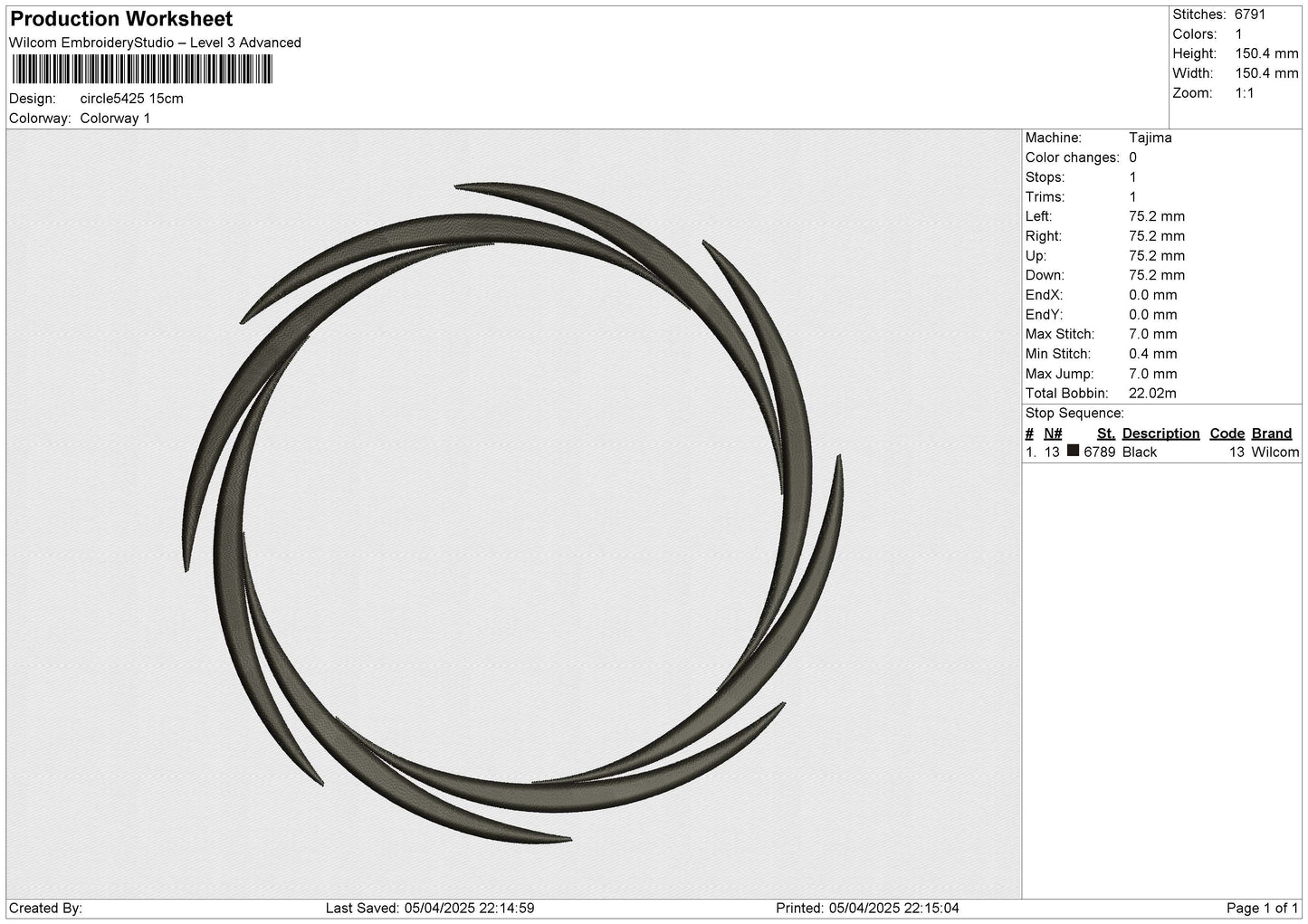Click the St. column header
This screenshot has width=1308, height=924.
click(x=1106, y=433)
